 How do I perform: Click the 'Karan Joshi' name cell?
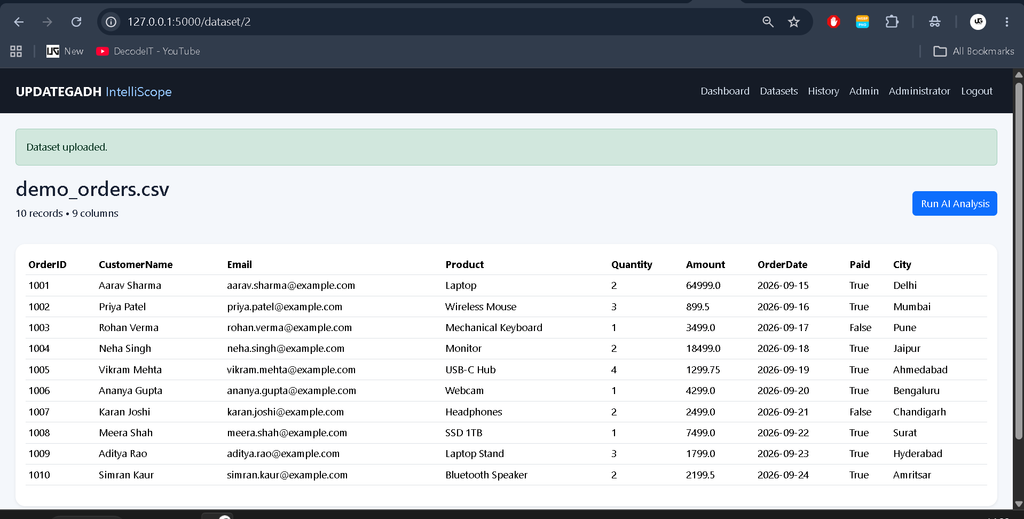coord(124,412)
